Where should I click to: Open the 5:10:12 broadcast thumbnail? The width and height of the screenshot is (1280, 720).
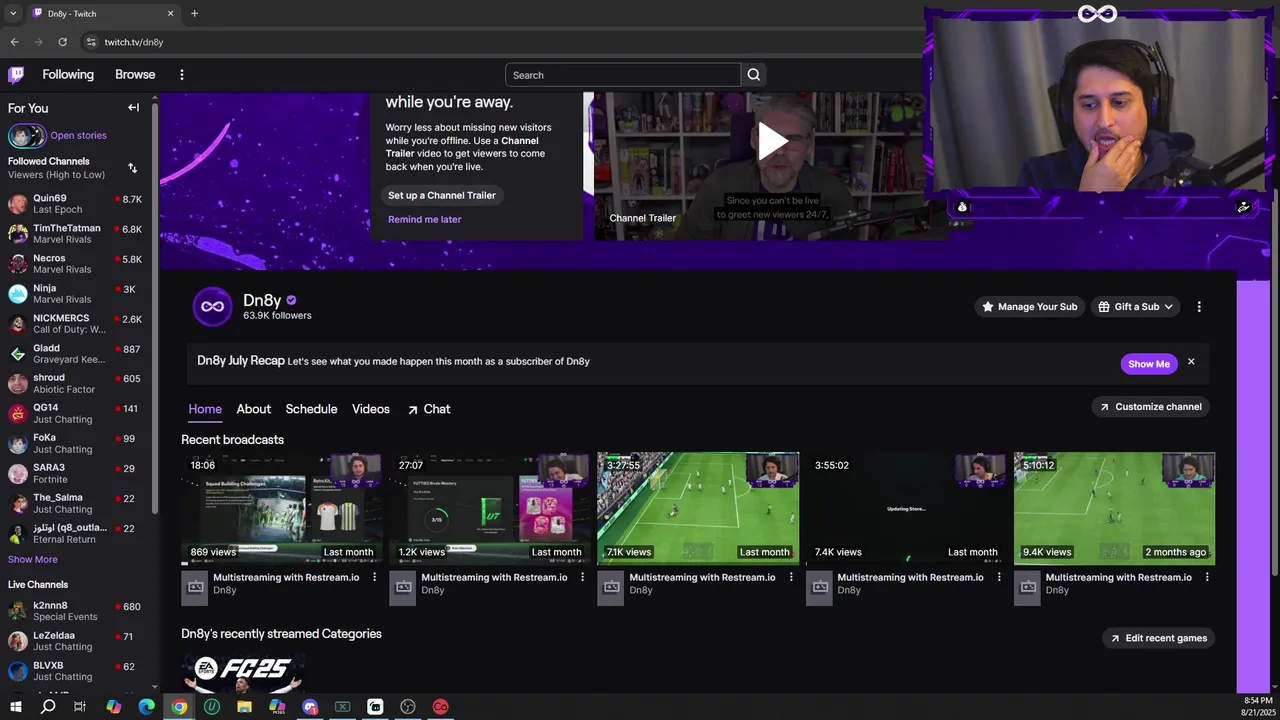[x=1114, y=508]
